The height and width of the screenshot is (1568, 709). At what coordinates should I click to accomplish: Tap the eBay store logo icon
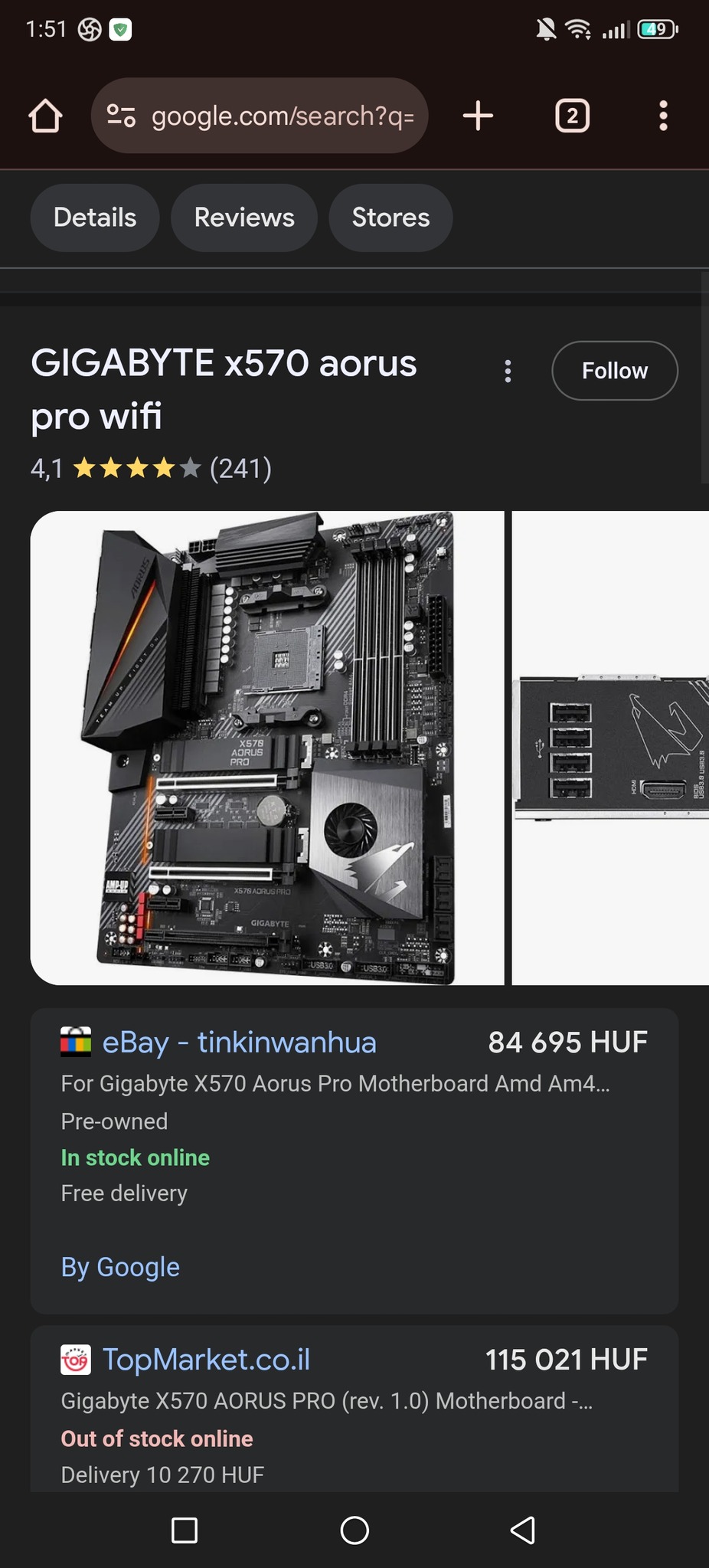click(76, 1043)
